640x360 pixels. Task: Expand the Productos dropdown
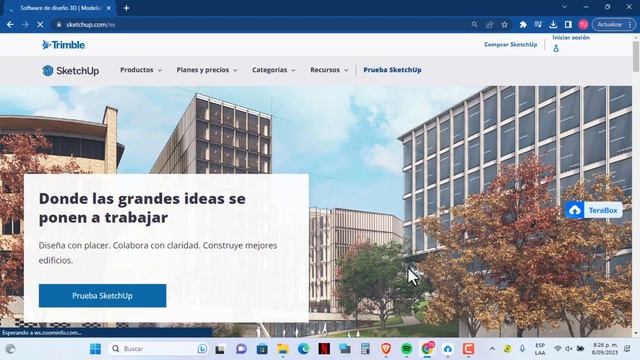141,70
